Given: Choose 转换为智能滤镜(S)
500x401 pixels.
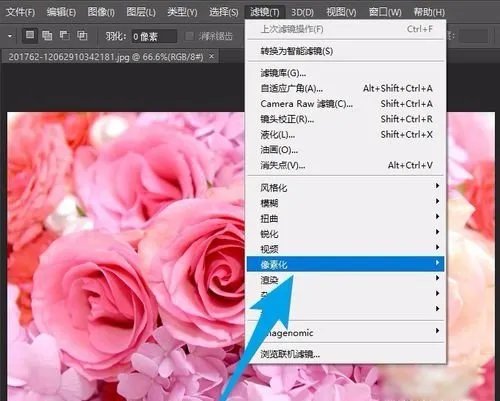Looking at the screenshot, I should click(x=346, y=51).
